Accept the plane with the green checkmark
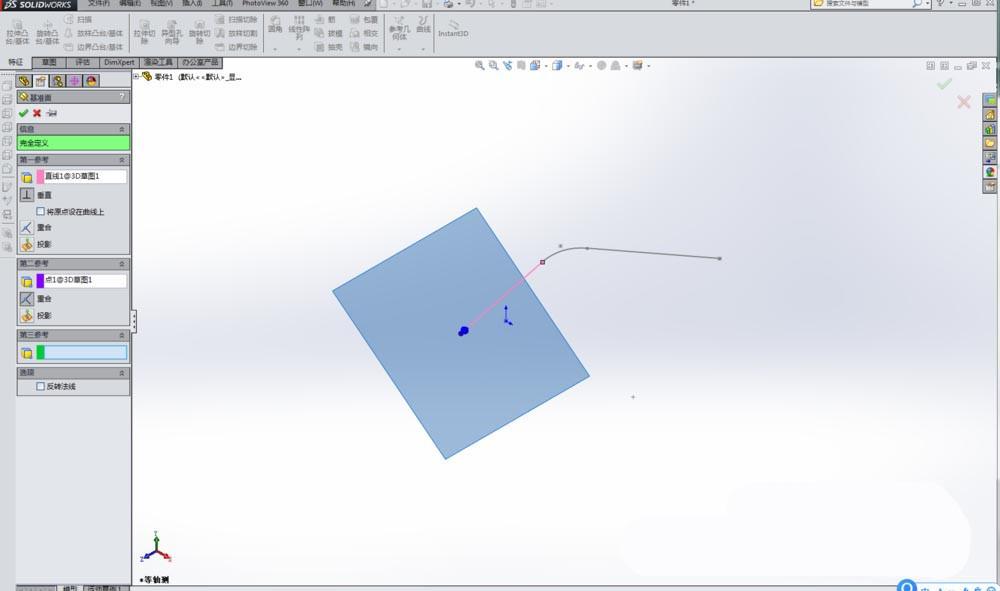Viewport: 1000px width, 591px height. pos(24,113)
